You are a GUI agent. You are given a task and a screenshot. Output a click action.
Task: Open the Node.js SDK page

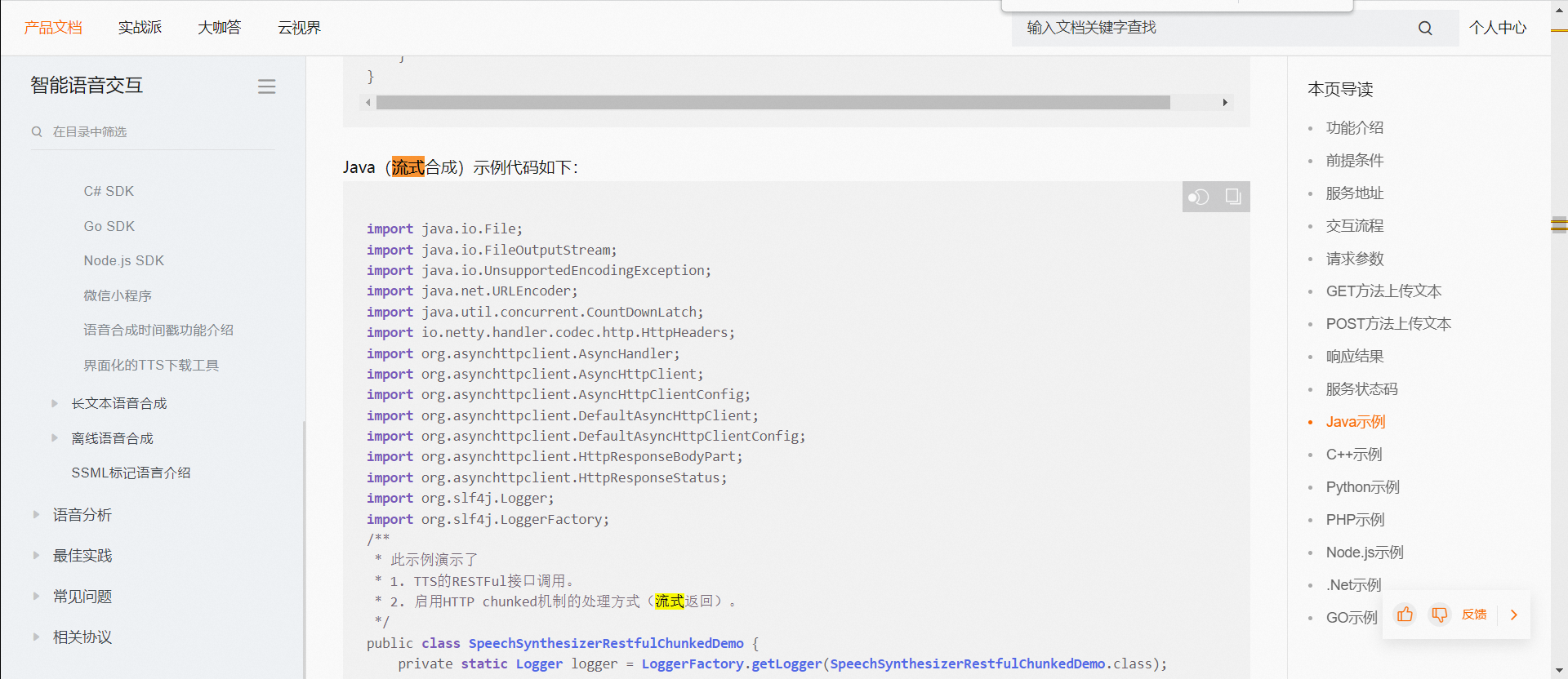[x=124, y=260]
